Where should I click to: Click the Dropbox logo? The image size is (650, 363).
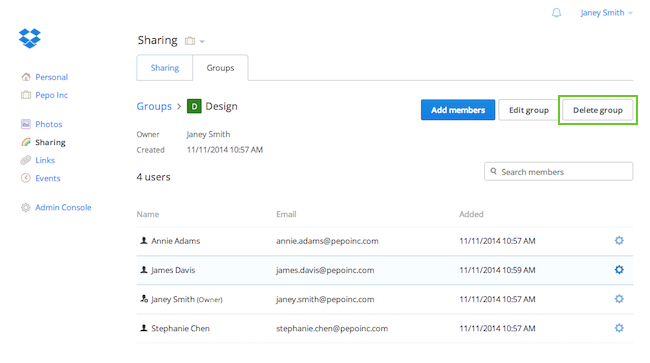click(x=30, y=38)
